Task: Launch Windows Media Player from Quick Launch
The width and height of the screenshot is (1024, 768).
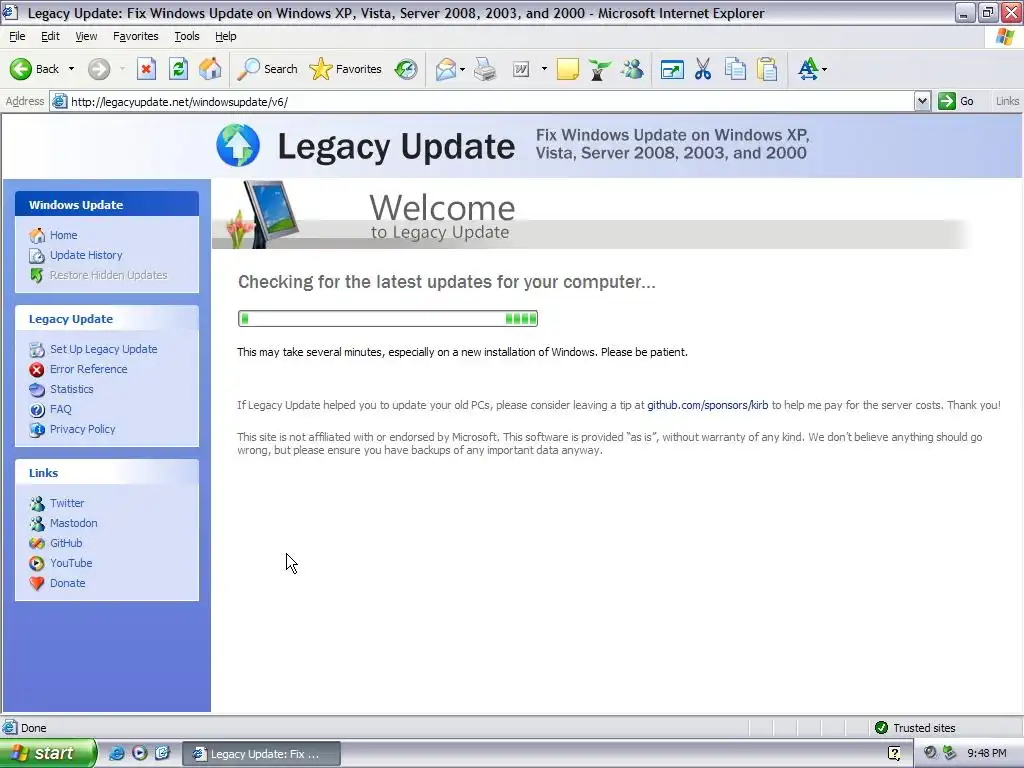Action: coord(139,753)
